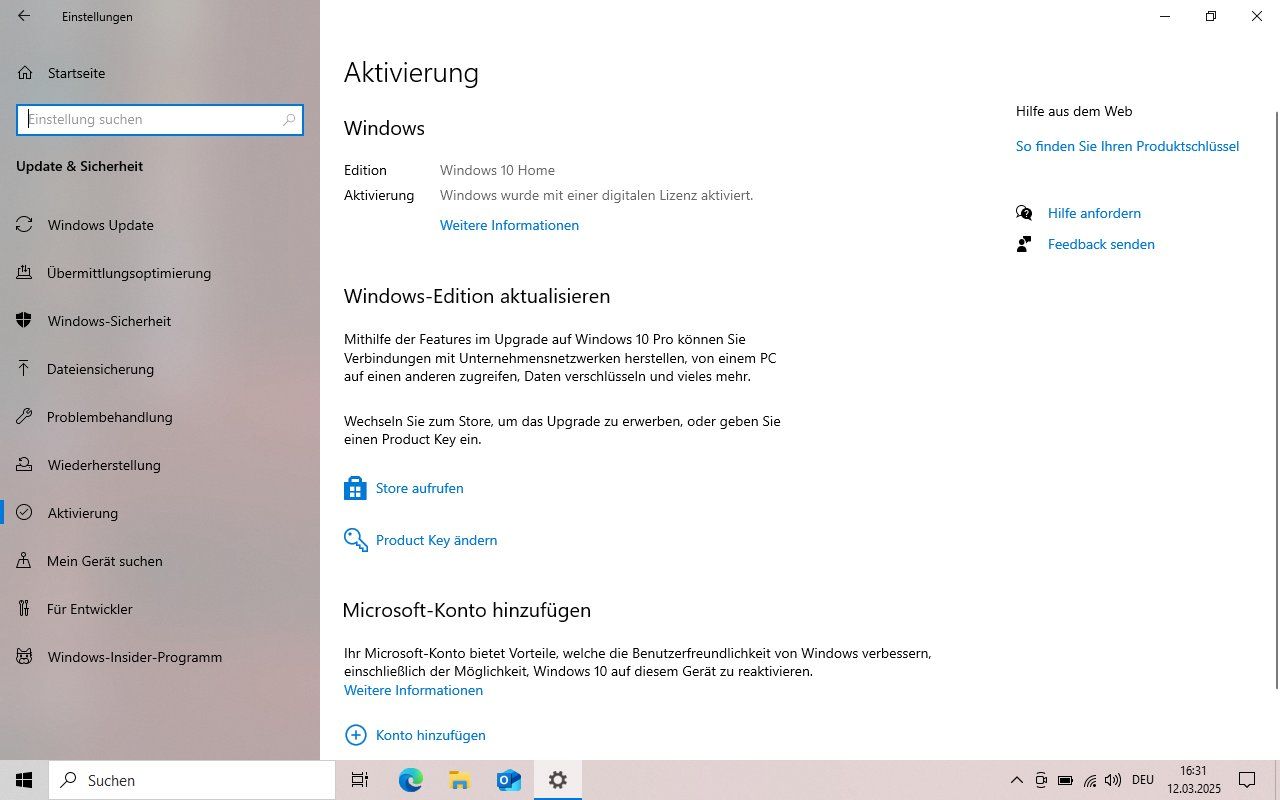Click taskbar Suchen search box

coord(192,780)
